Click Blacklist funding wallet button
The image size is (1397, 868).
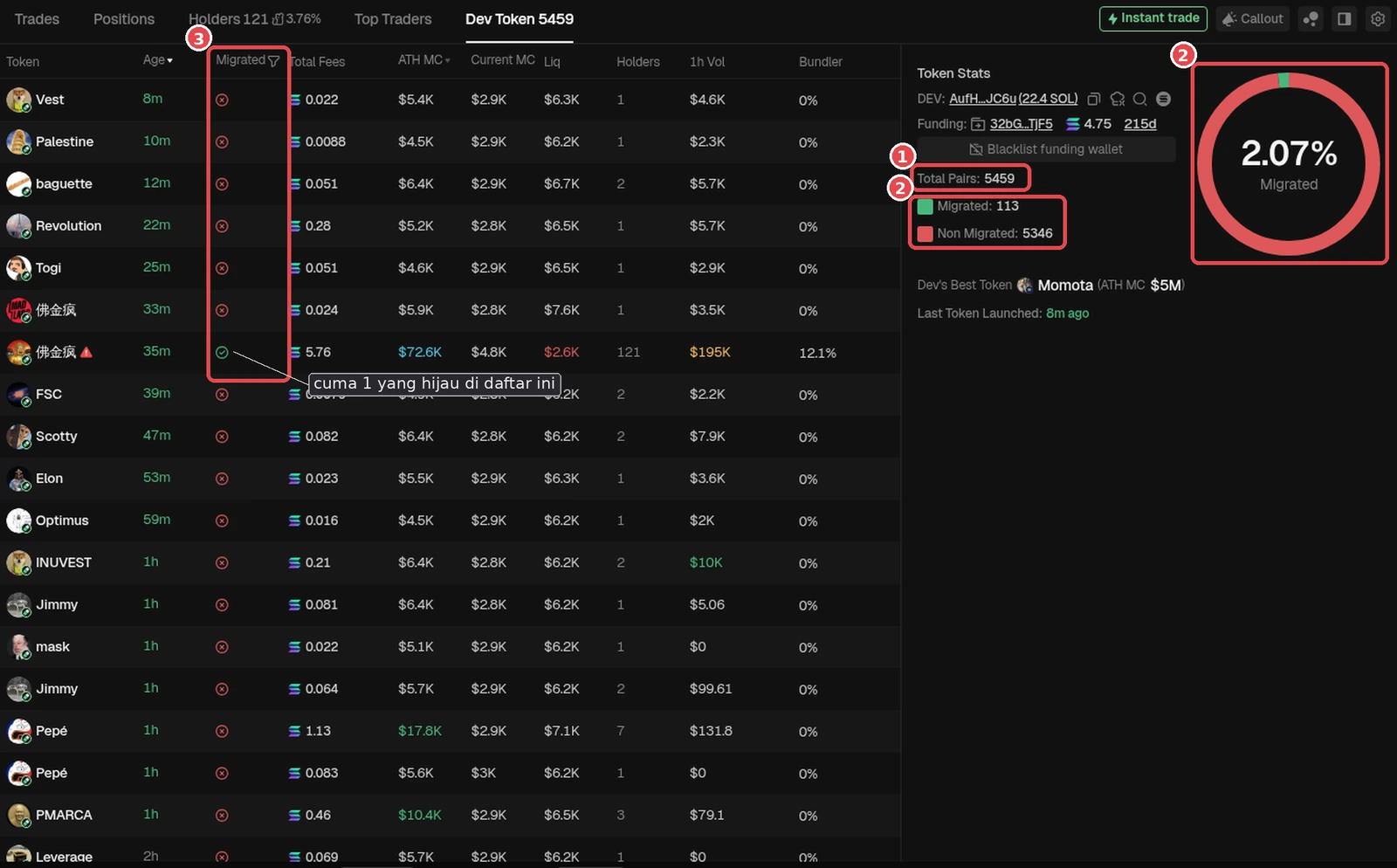pyautogui.click(x=1046, y=149)
